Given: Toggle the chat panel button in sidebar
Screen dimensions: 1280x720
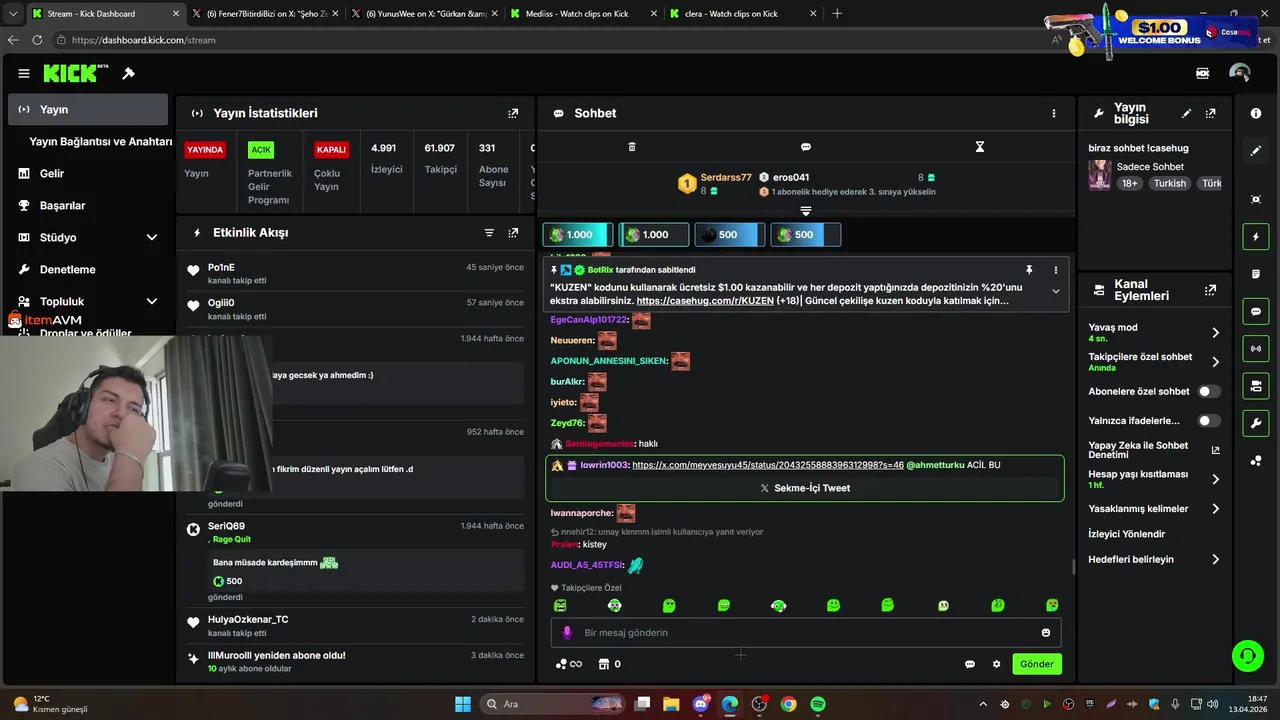Looking at the screenshot, I should [x=1256, y=312].
